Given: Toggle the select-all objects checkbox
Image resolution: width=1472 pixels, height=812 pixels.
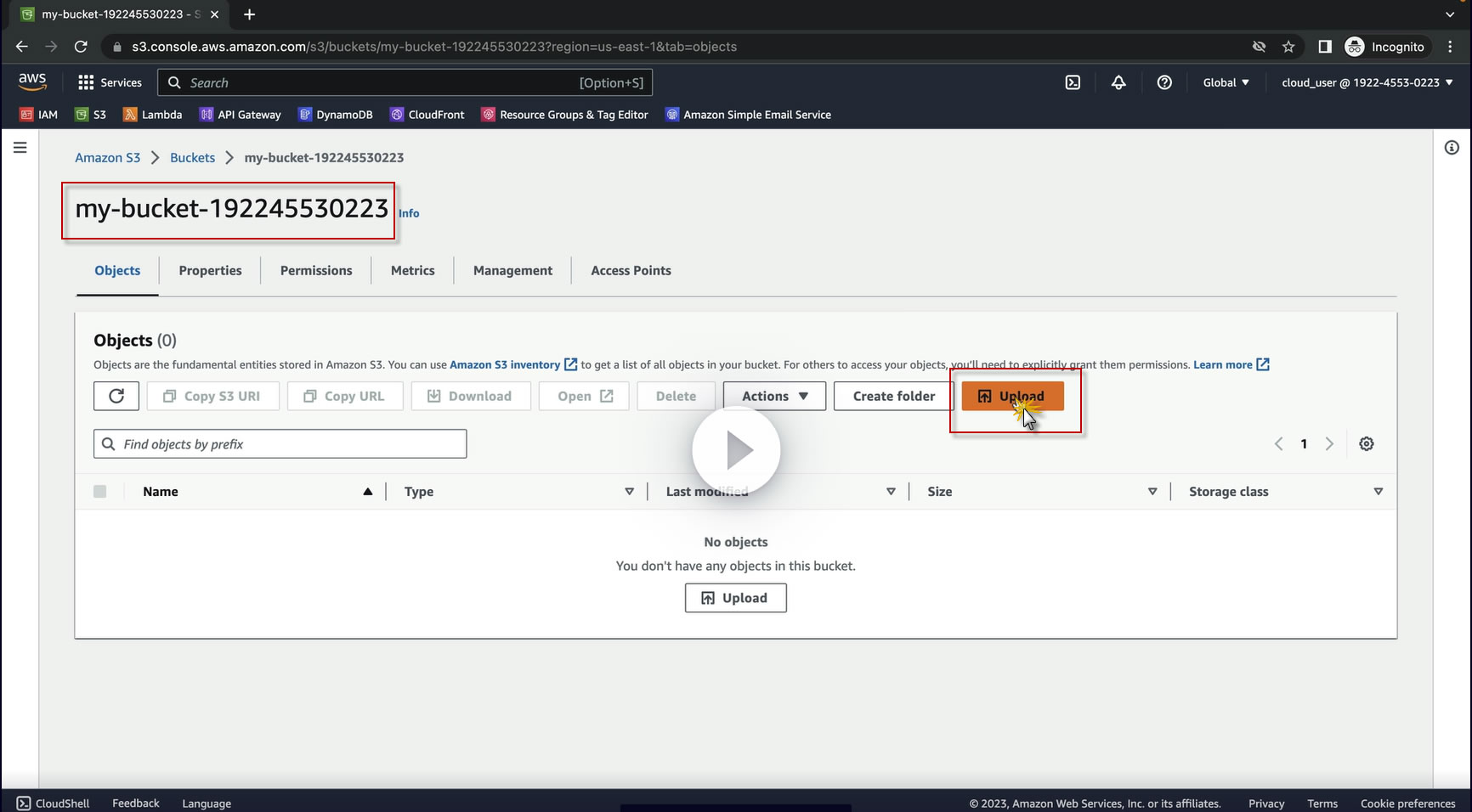Looking at the screenshot, I should [x=100, y=491].
